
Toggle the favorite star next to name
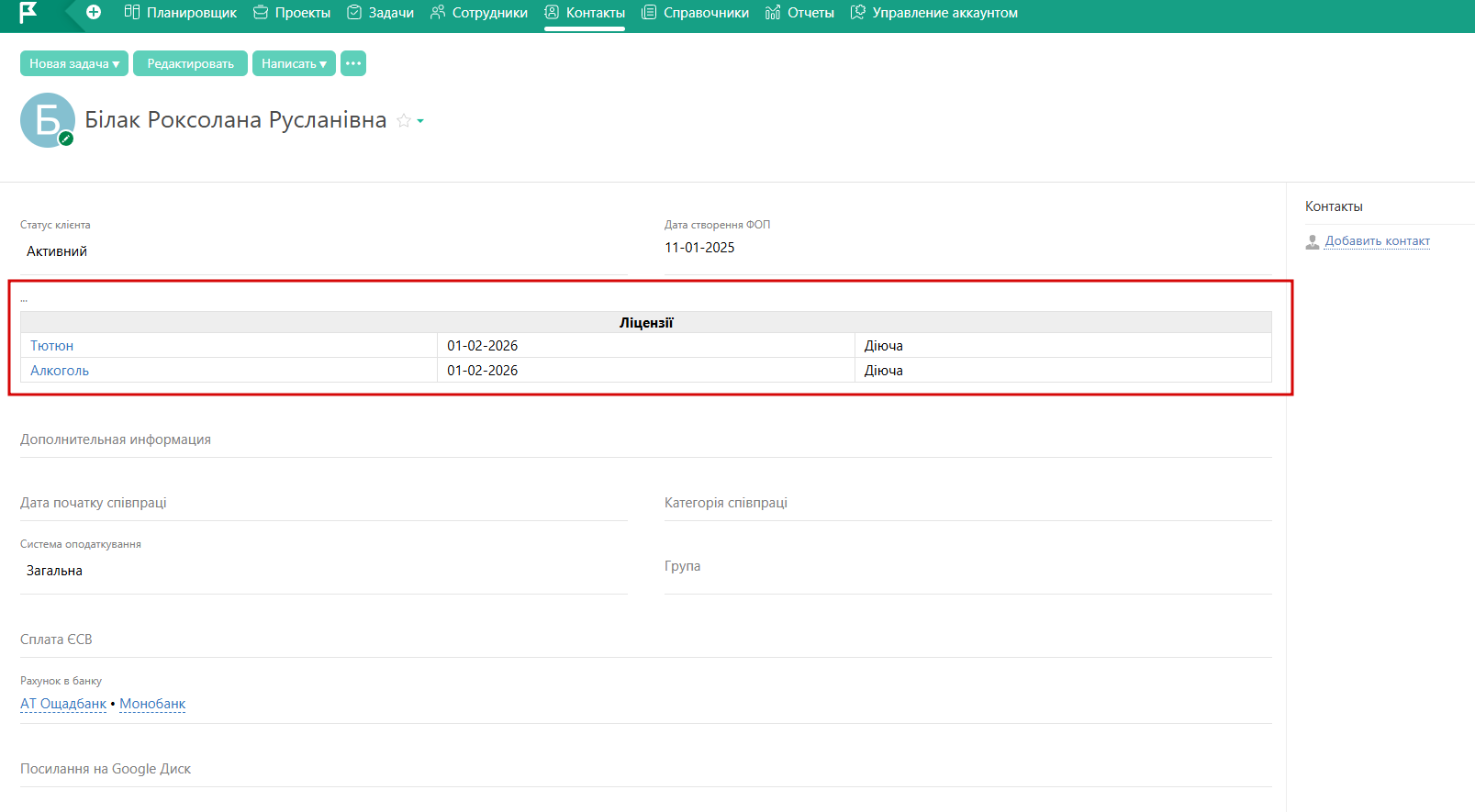(x=404, y=120)
